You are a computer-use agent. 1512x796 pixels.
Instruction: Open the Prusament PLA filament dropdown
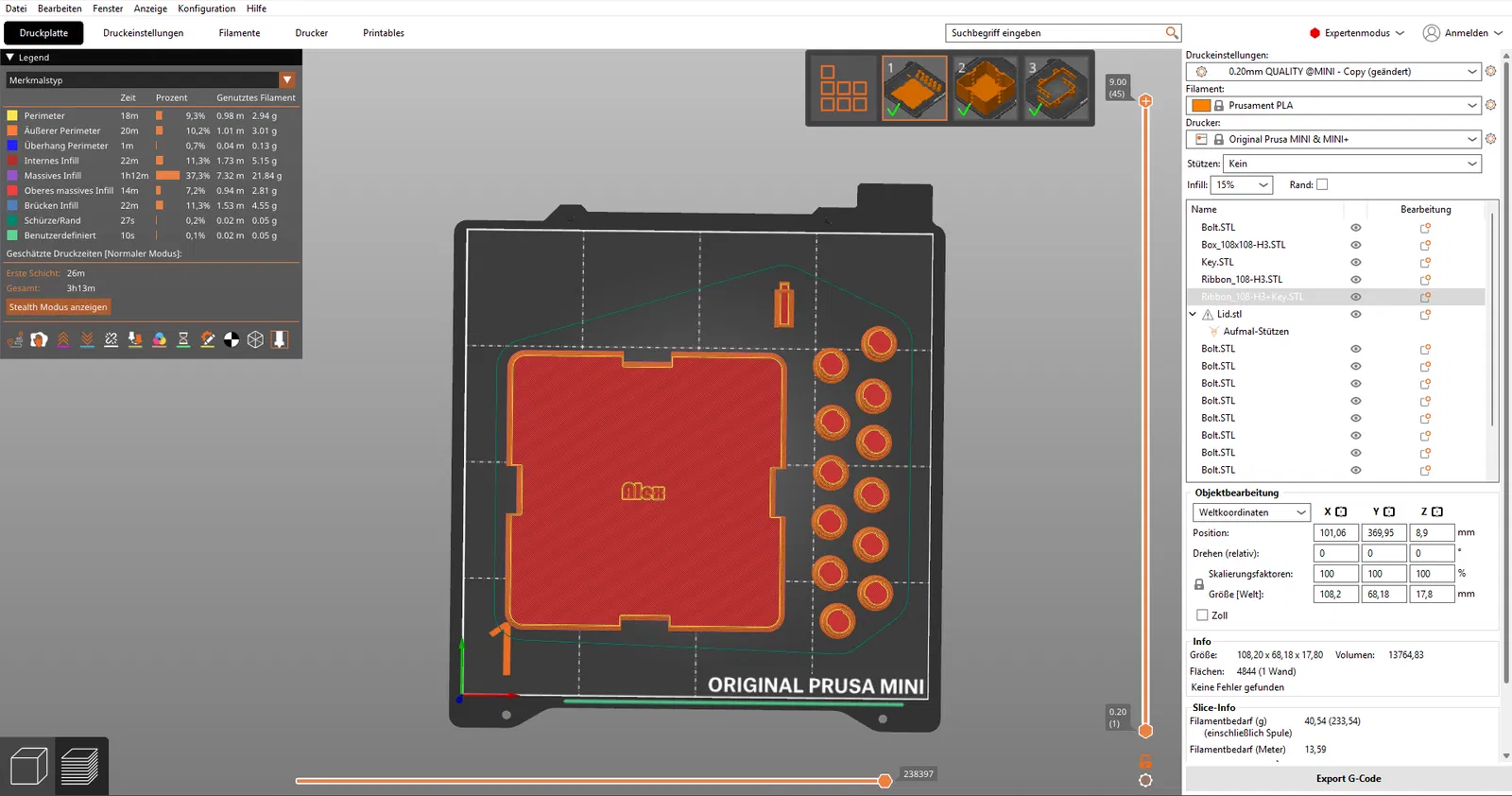click(1333, 105)
